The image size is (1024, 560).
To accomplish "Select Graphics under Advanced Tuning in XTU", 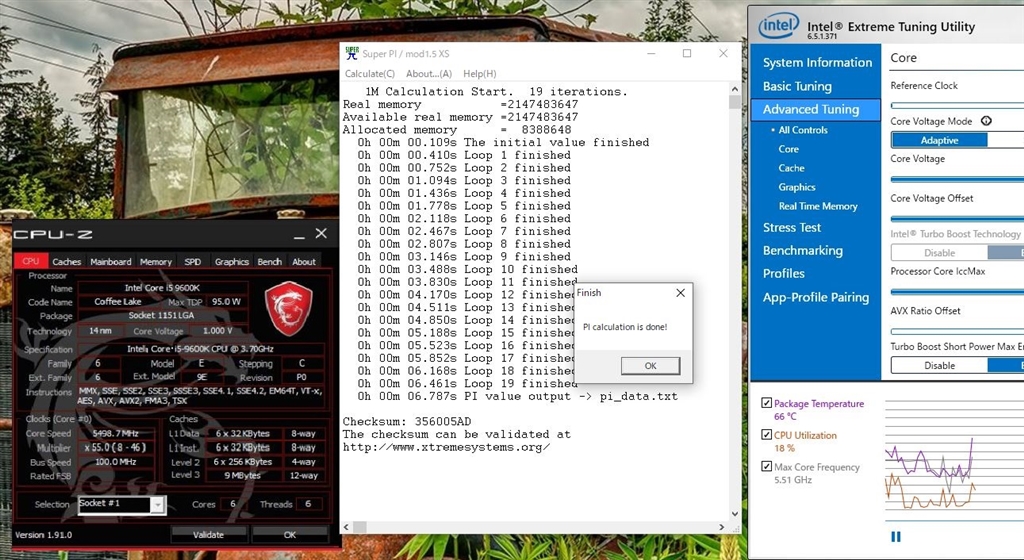I will [x=797, y=187].
